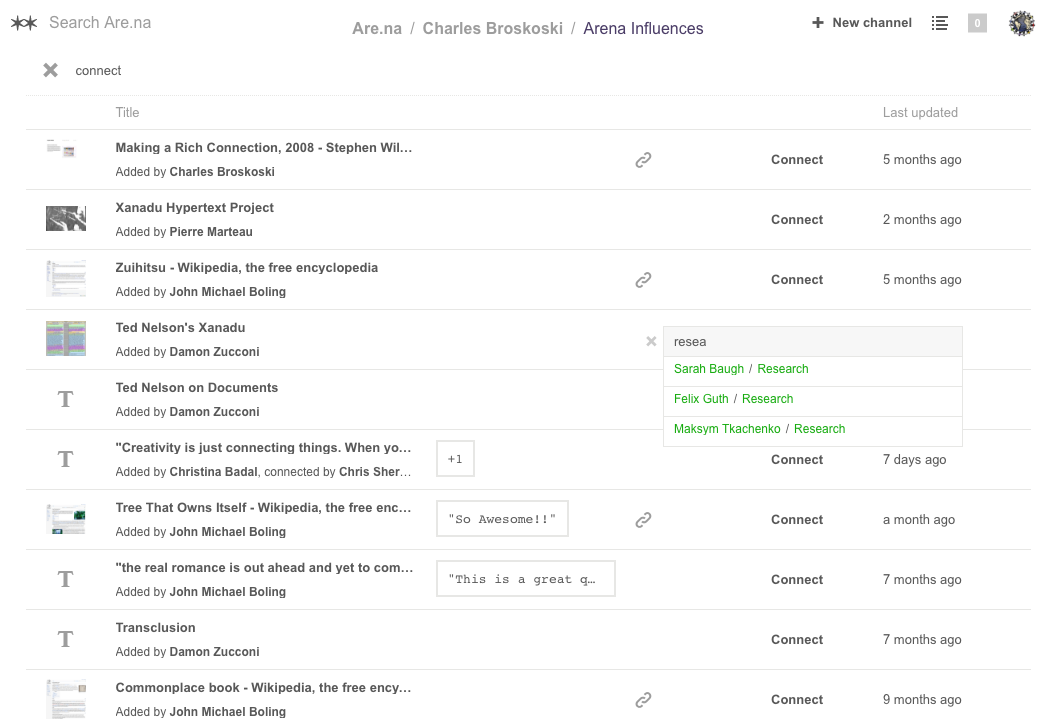Open the real romance quote title

(264, 567)
